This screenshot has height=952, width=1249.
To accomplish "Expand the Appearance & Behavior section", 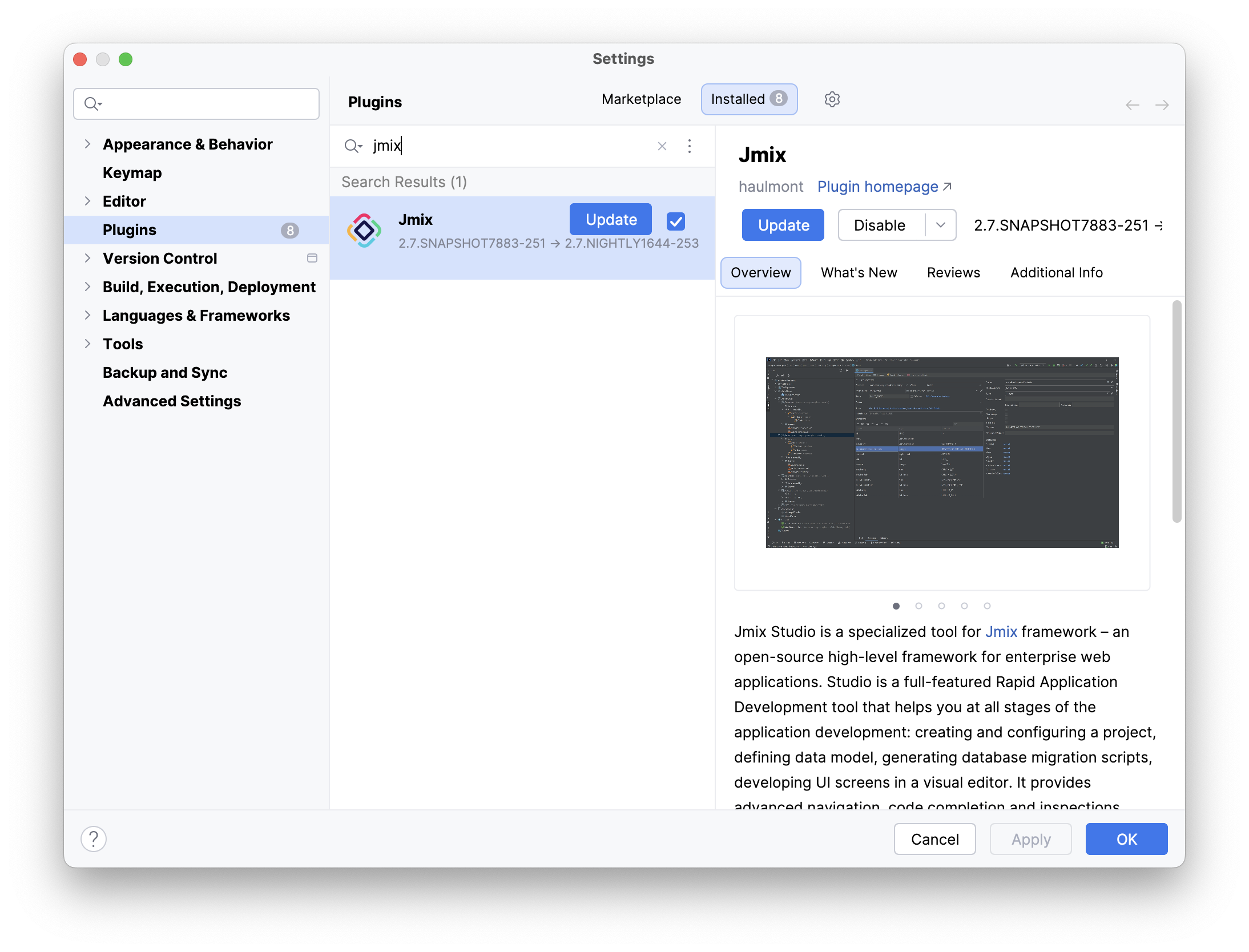I will click(x=88, y=144).
